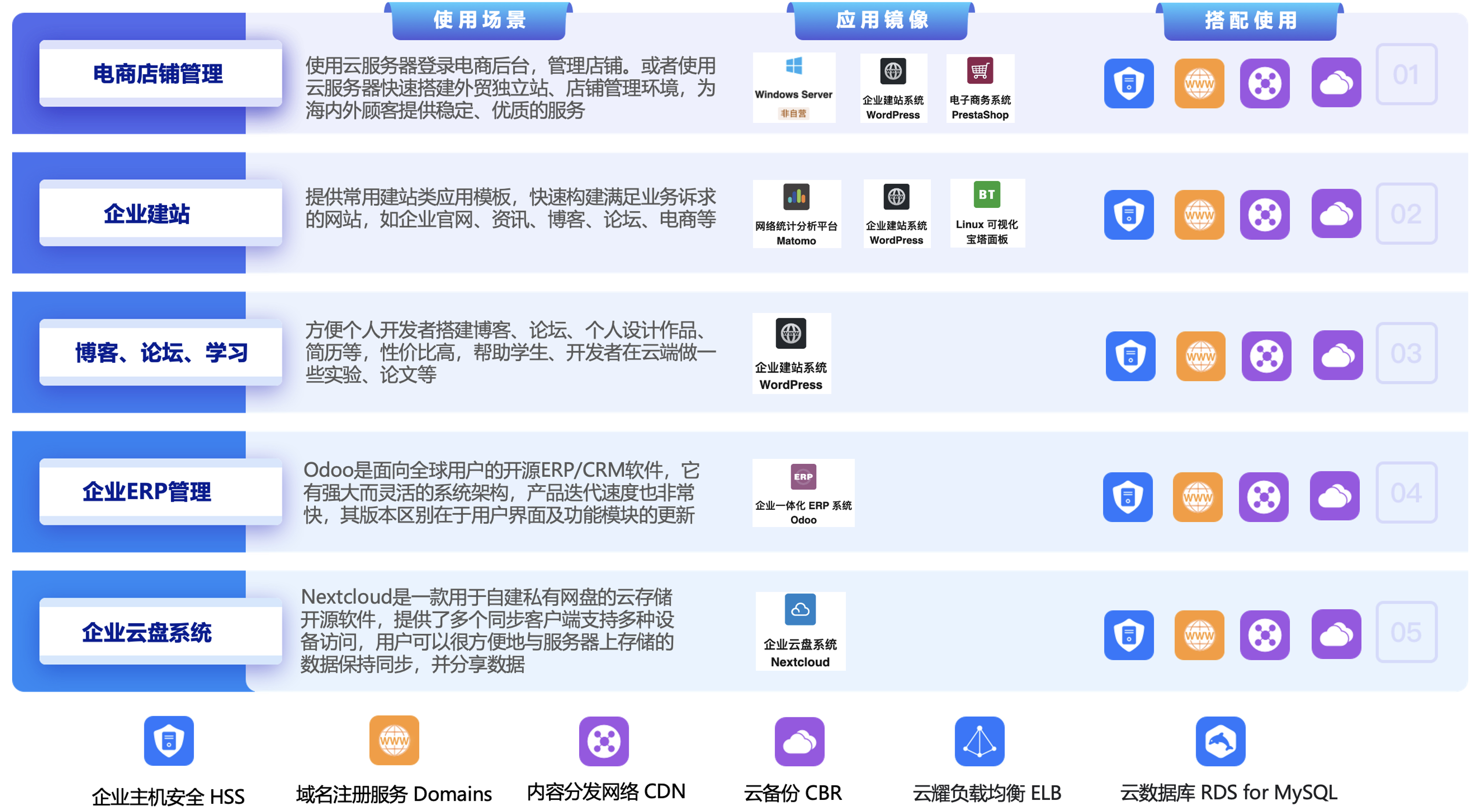
Task: Click the Domains www icon in row 01
Action: [1199, 83]
